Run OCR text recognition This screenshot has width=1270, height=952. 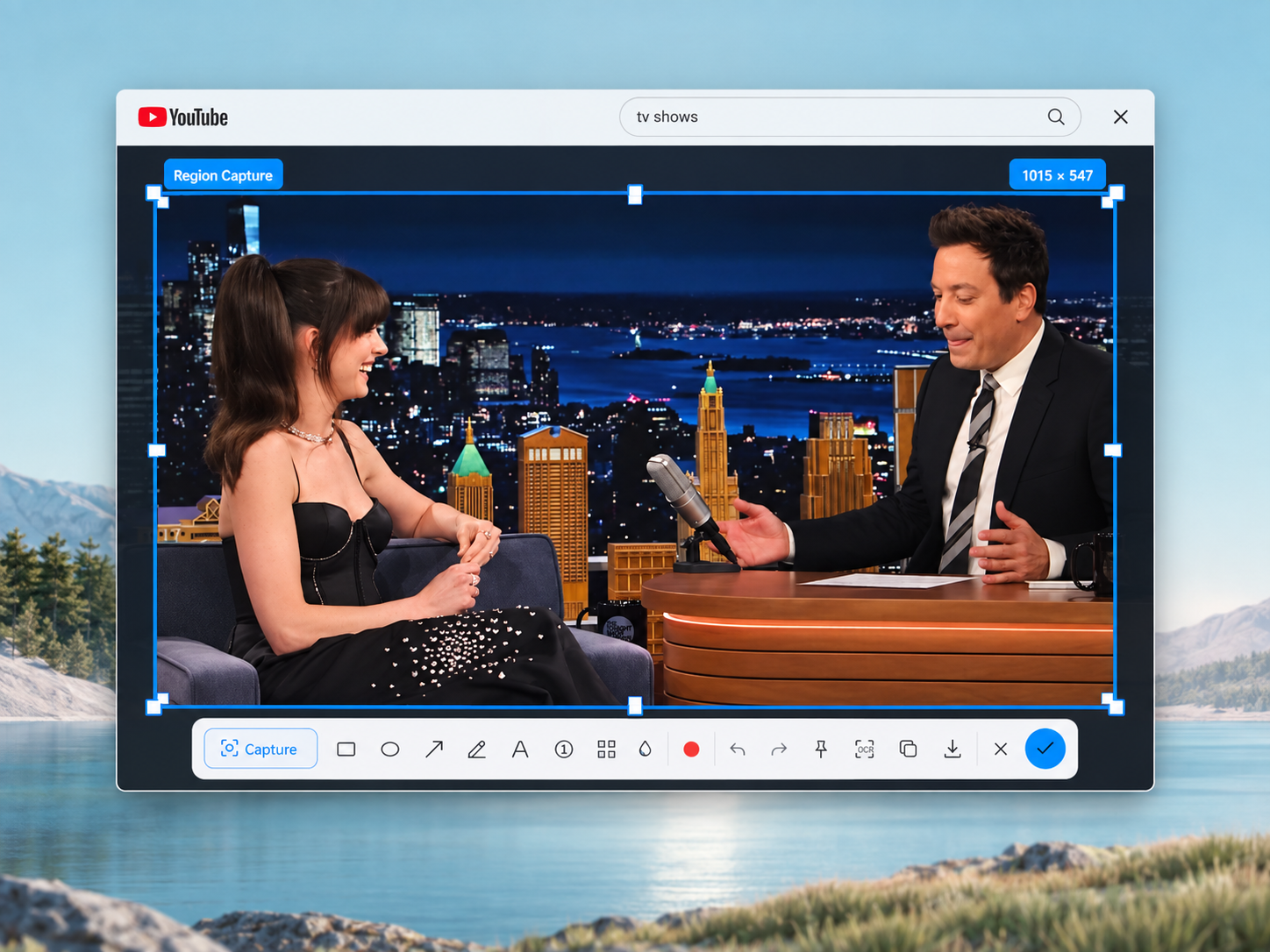pos(865,750)
